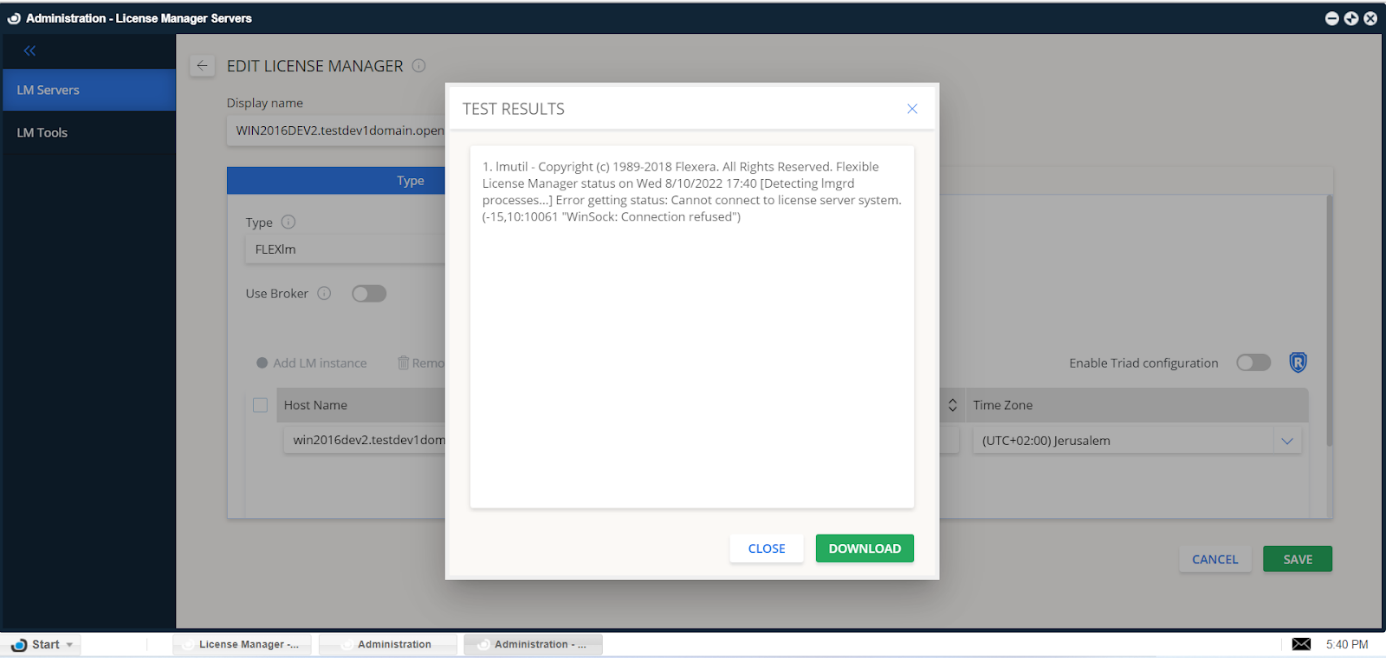
Task: Check the Host Name header checkbox
Action: tap(260, 405)
